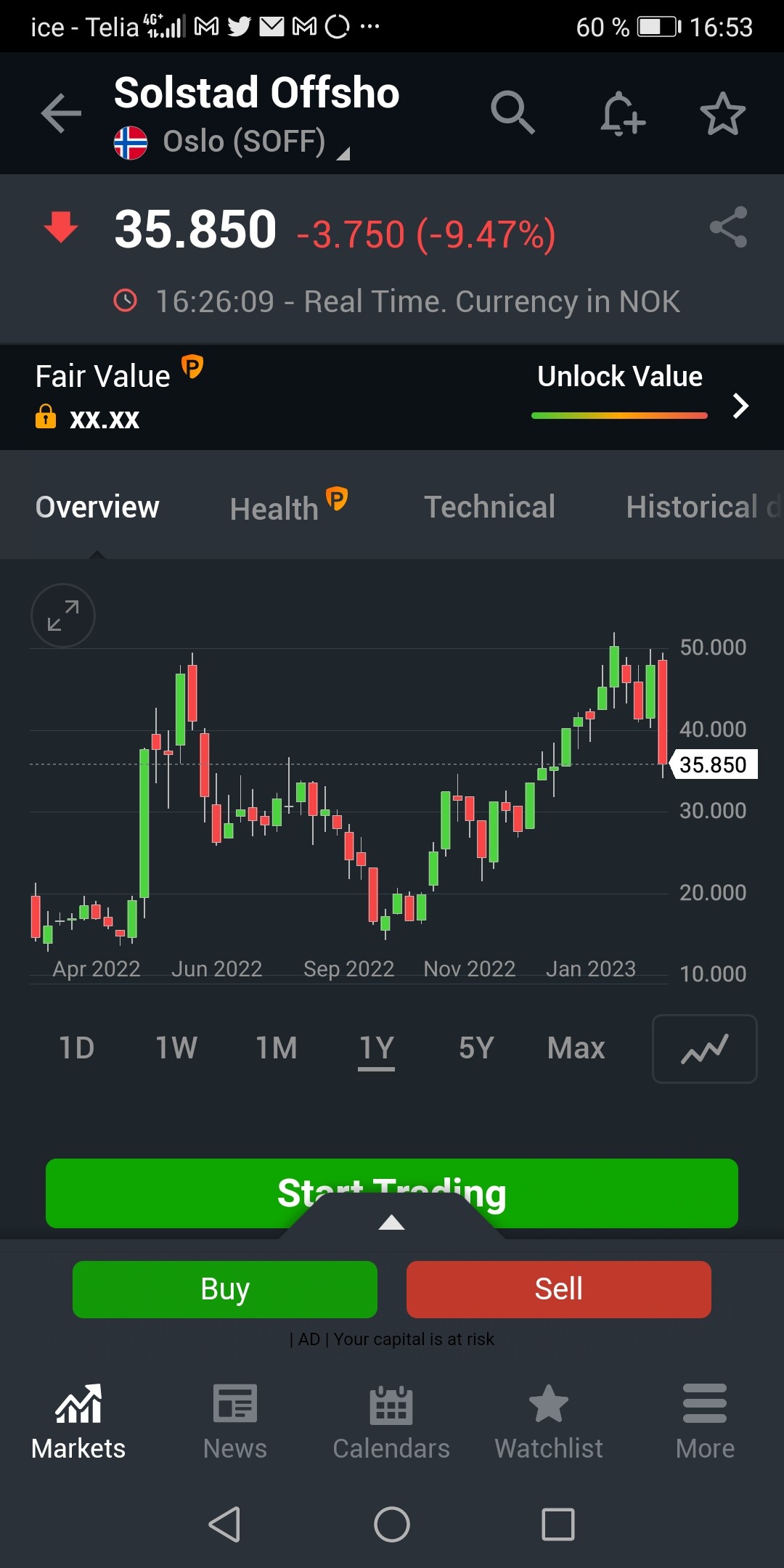Screen dimensions: 784x1568
Task: Select the 1W chart timeframe
Action: coord(176,1048)
